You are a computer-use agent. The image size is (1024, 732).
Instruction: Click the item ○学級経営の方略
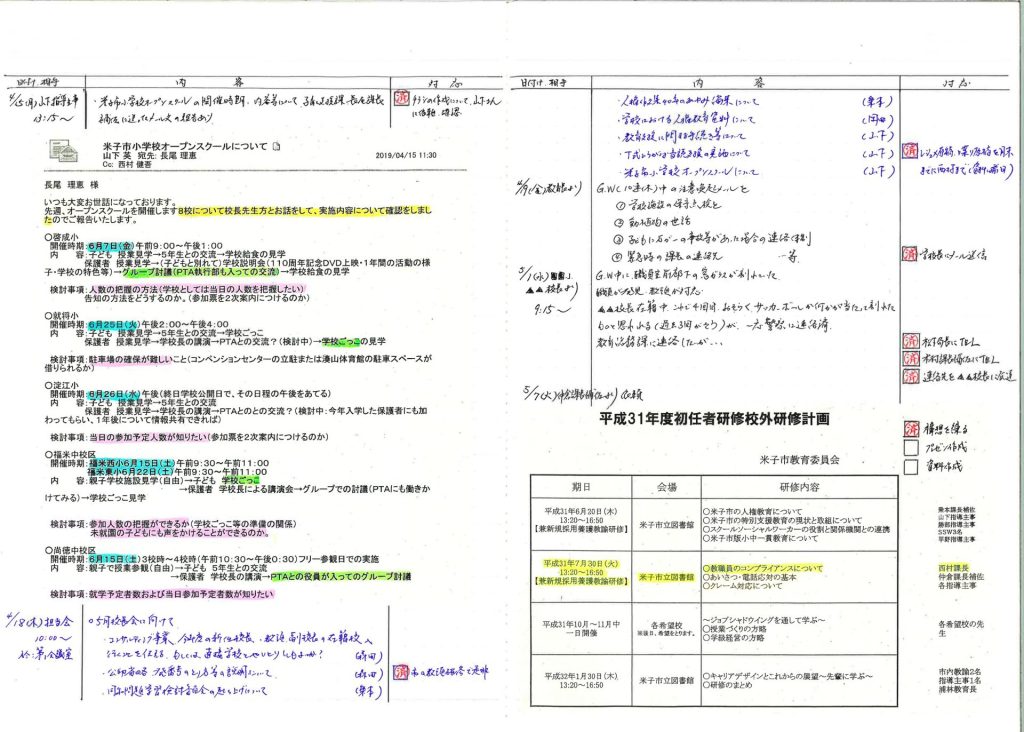click(x=733, y=638)
